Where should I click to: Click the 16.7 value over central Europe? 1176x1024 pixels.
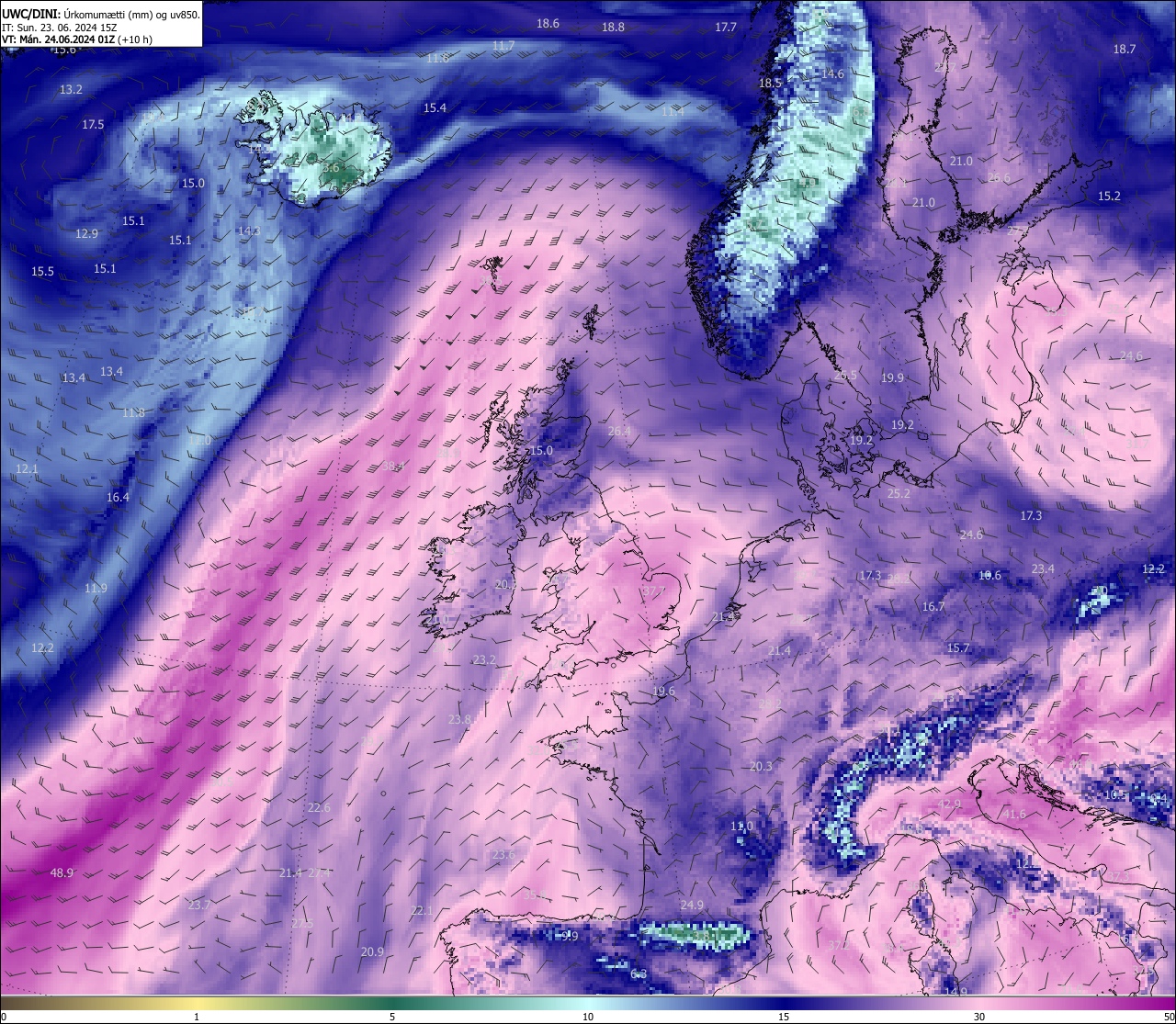click(x=933, y=606)
